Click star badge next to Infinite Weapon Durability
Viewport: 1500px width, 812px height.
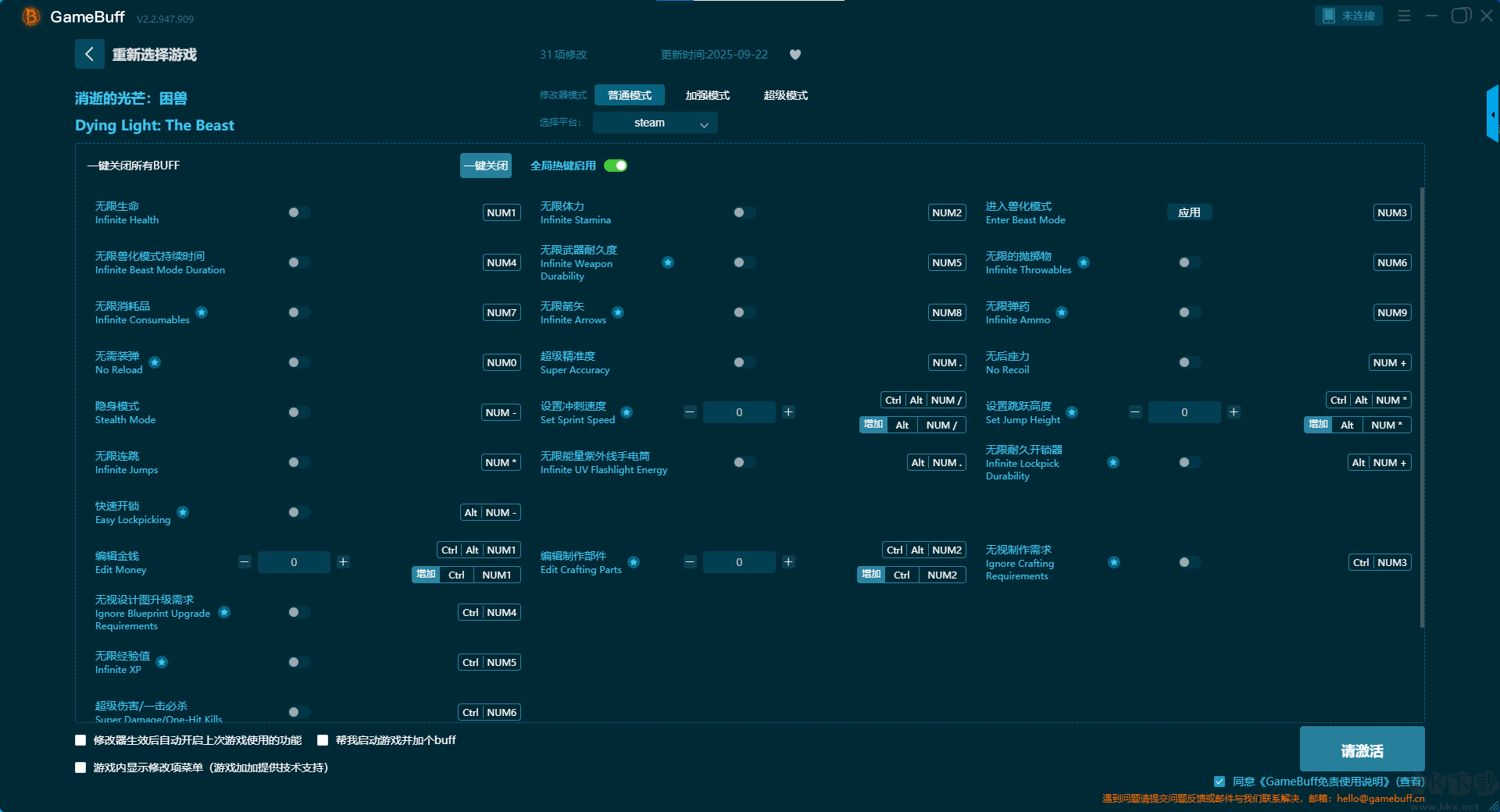668,262
